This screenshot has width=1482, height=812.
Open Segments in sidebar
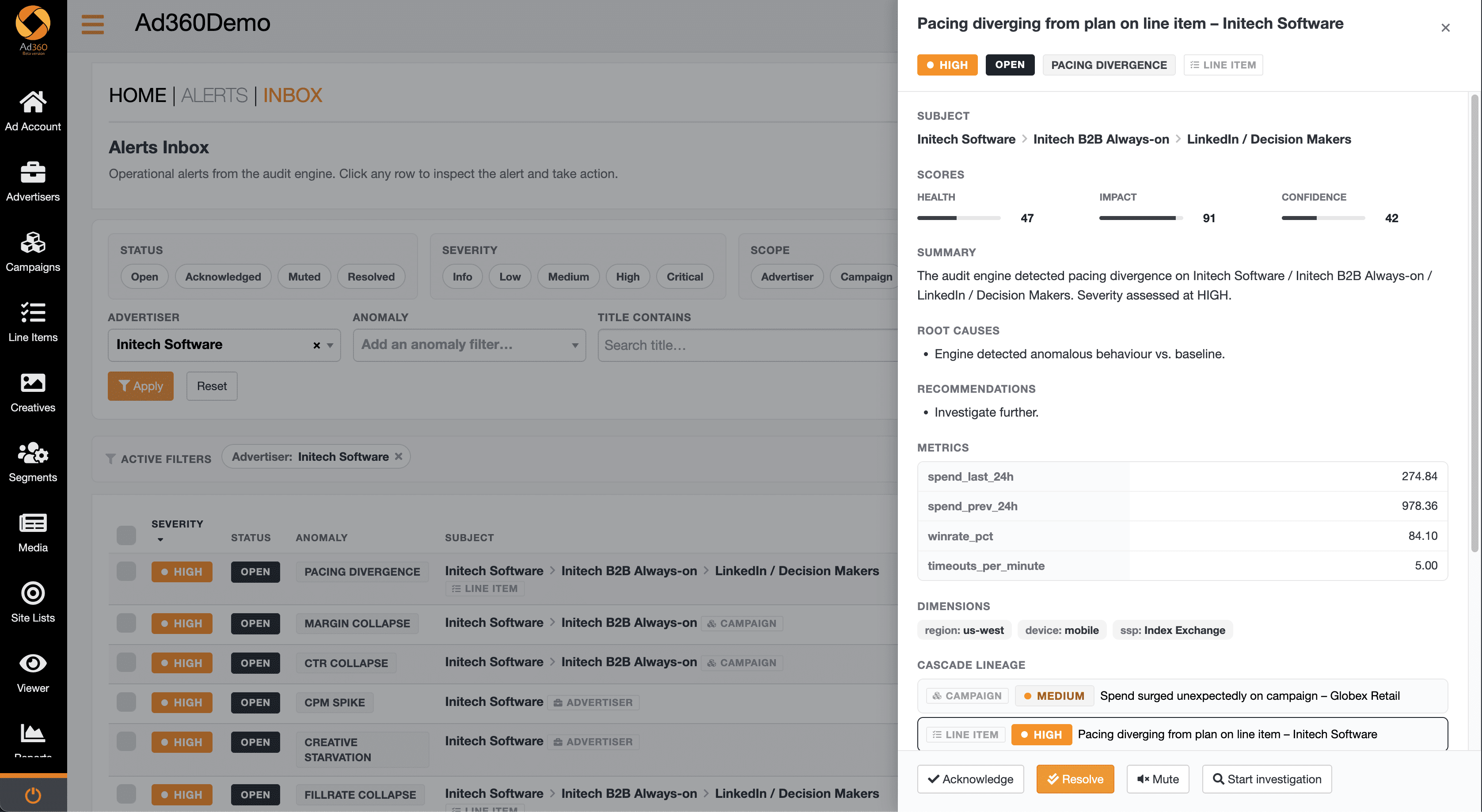(33, 462)
